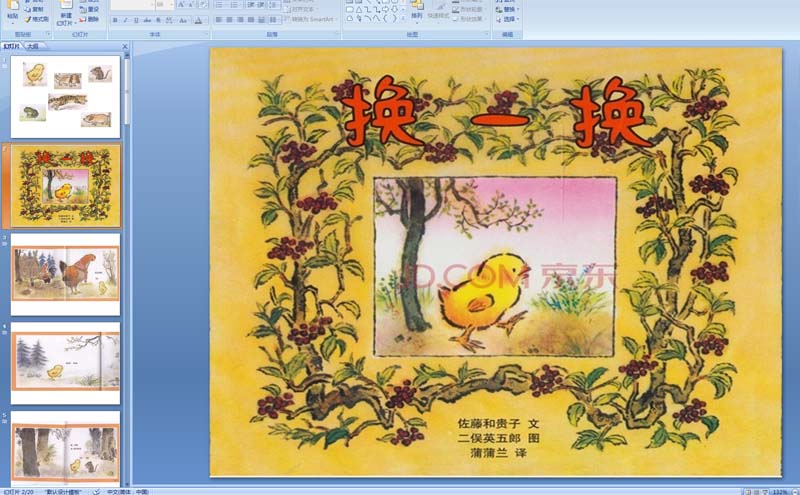Click the grow font size icon
Screen dimensions: 800x495
181,5
